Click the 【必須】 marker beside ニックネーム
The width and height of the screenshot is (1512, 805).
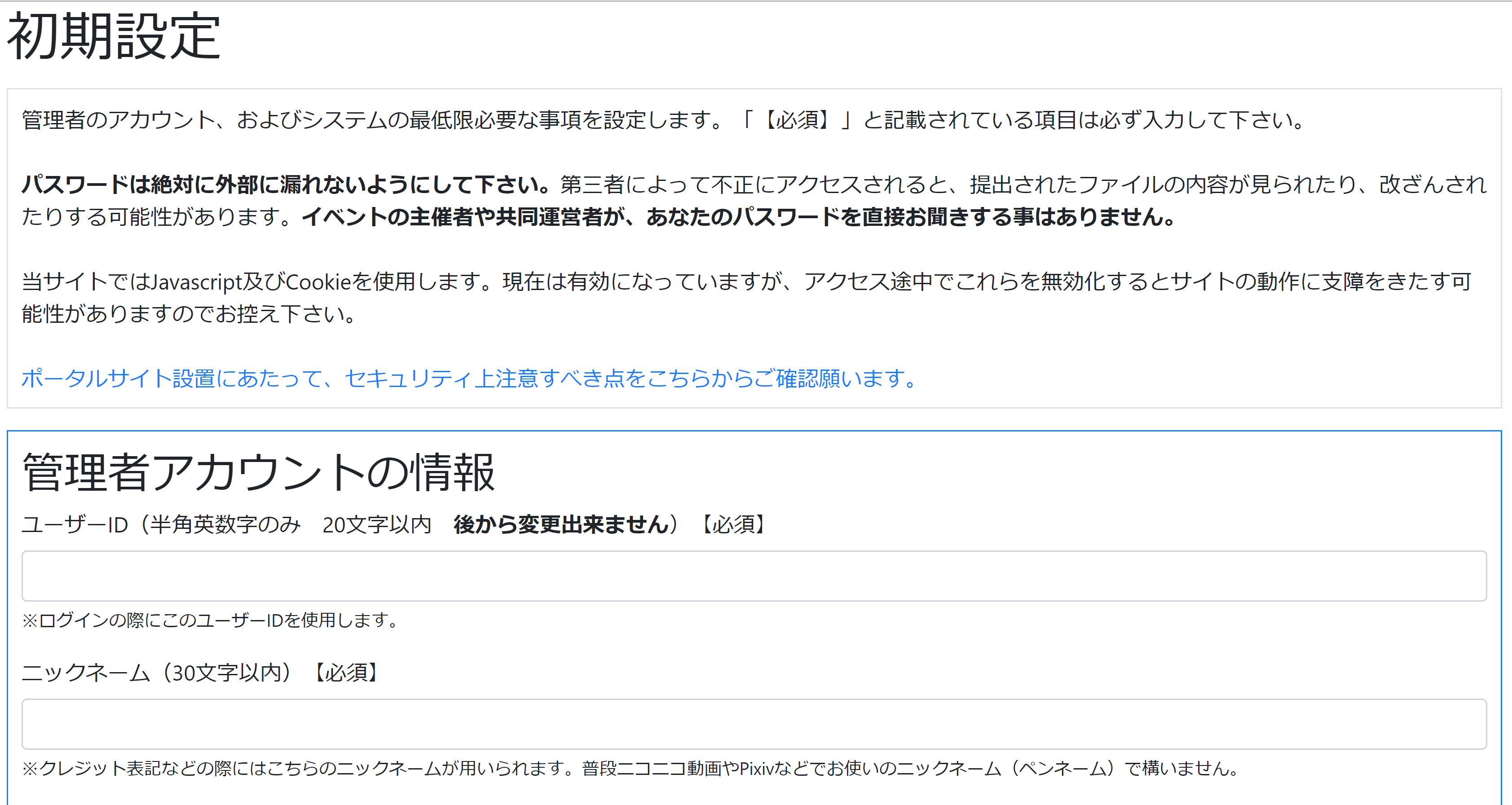[346, 673]
